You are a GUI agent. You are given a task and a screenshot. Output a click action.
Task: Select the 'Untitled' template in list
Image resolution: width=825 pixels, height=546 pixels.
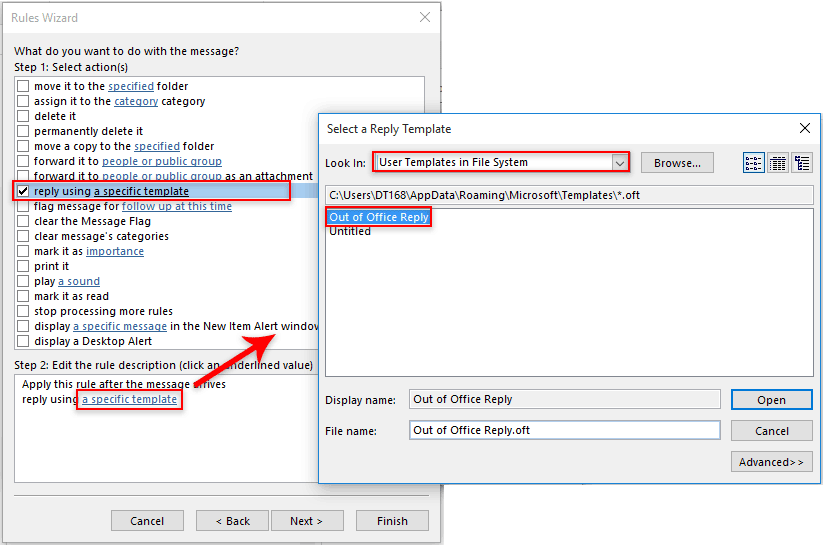click(350, 231)
